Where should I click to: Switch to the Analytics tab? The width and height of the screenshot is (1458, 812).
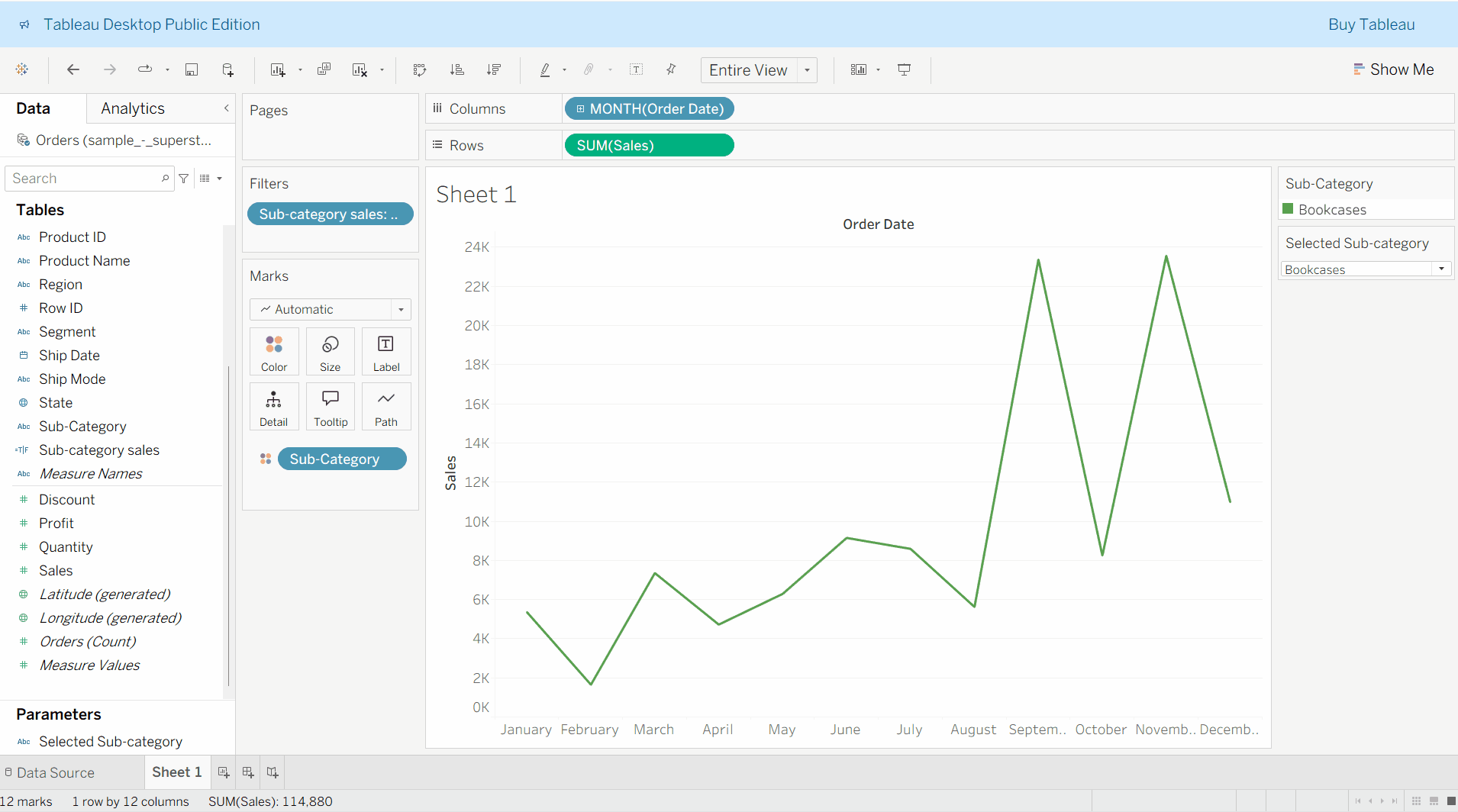click(x=132, y=108)
